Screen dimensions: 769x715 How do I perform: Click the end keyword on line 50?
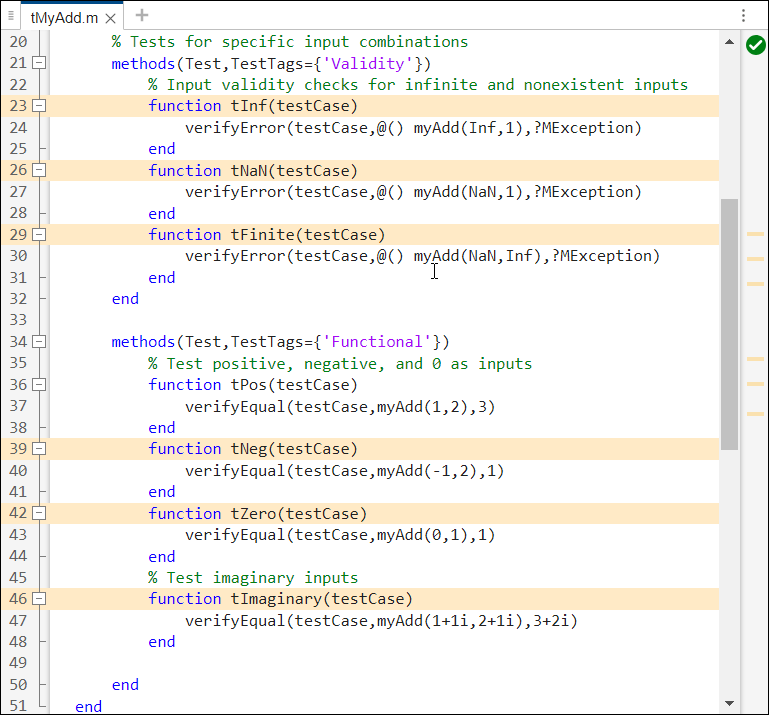(125, 685)
